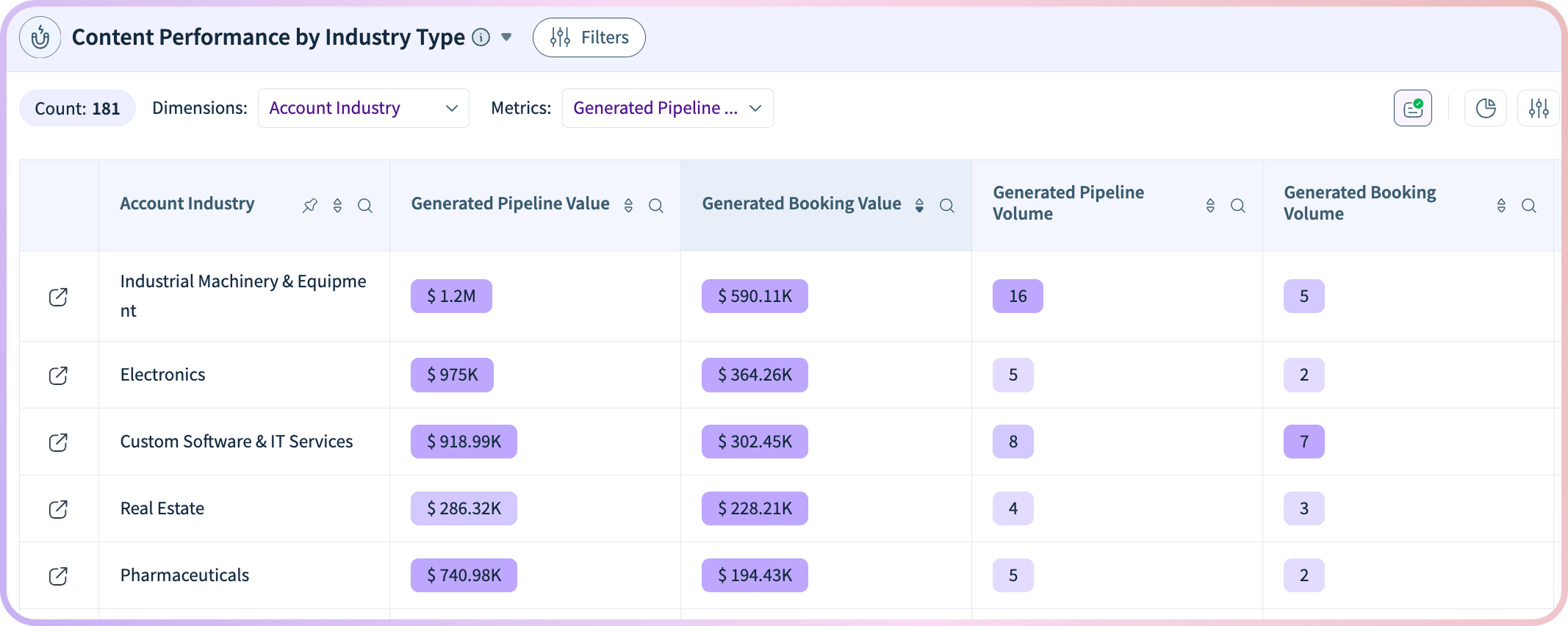Click the $ 1.2M pipeline value badge

(x=451, y=296)
